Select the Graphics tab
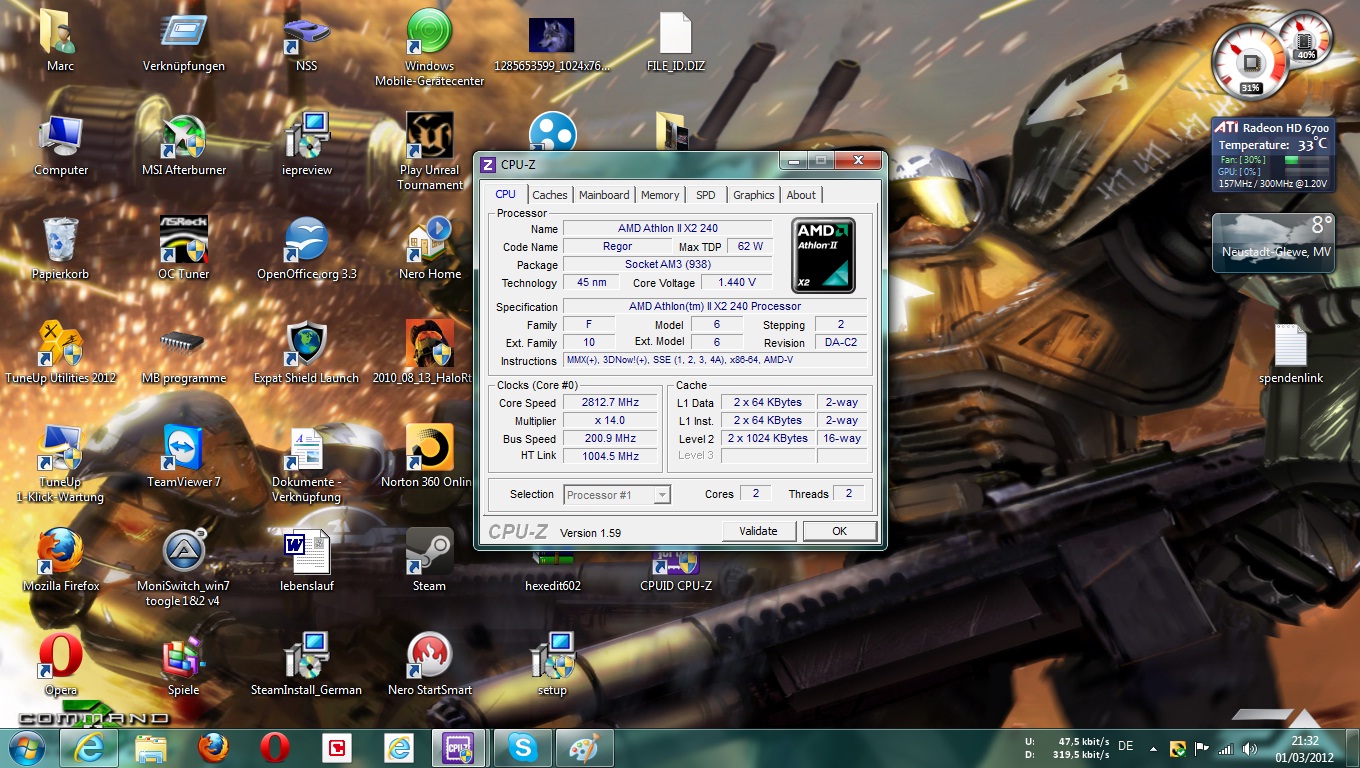Image resolution: width=1360 pixels, height=768 pixels. [x=753, y=195]
